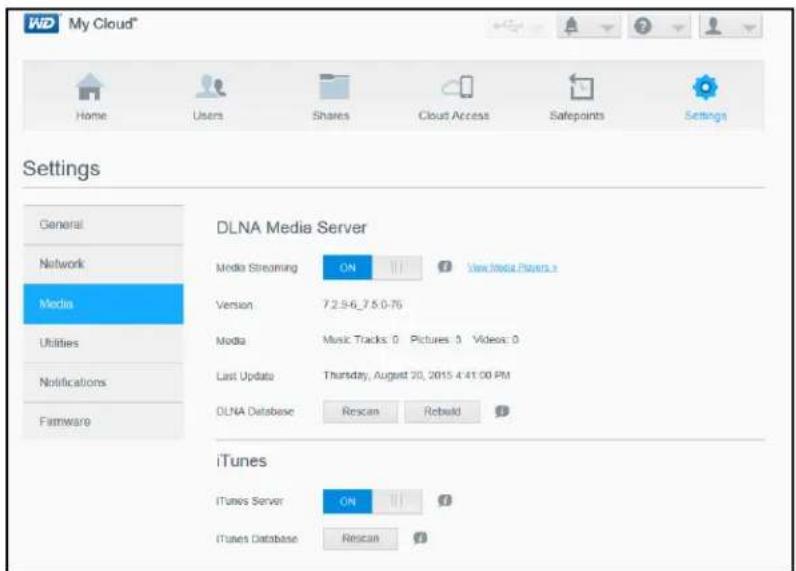Click the Music Tracks count text
Image resolution: width=796 pixels, height=571 pixels.
[361, 339]
